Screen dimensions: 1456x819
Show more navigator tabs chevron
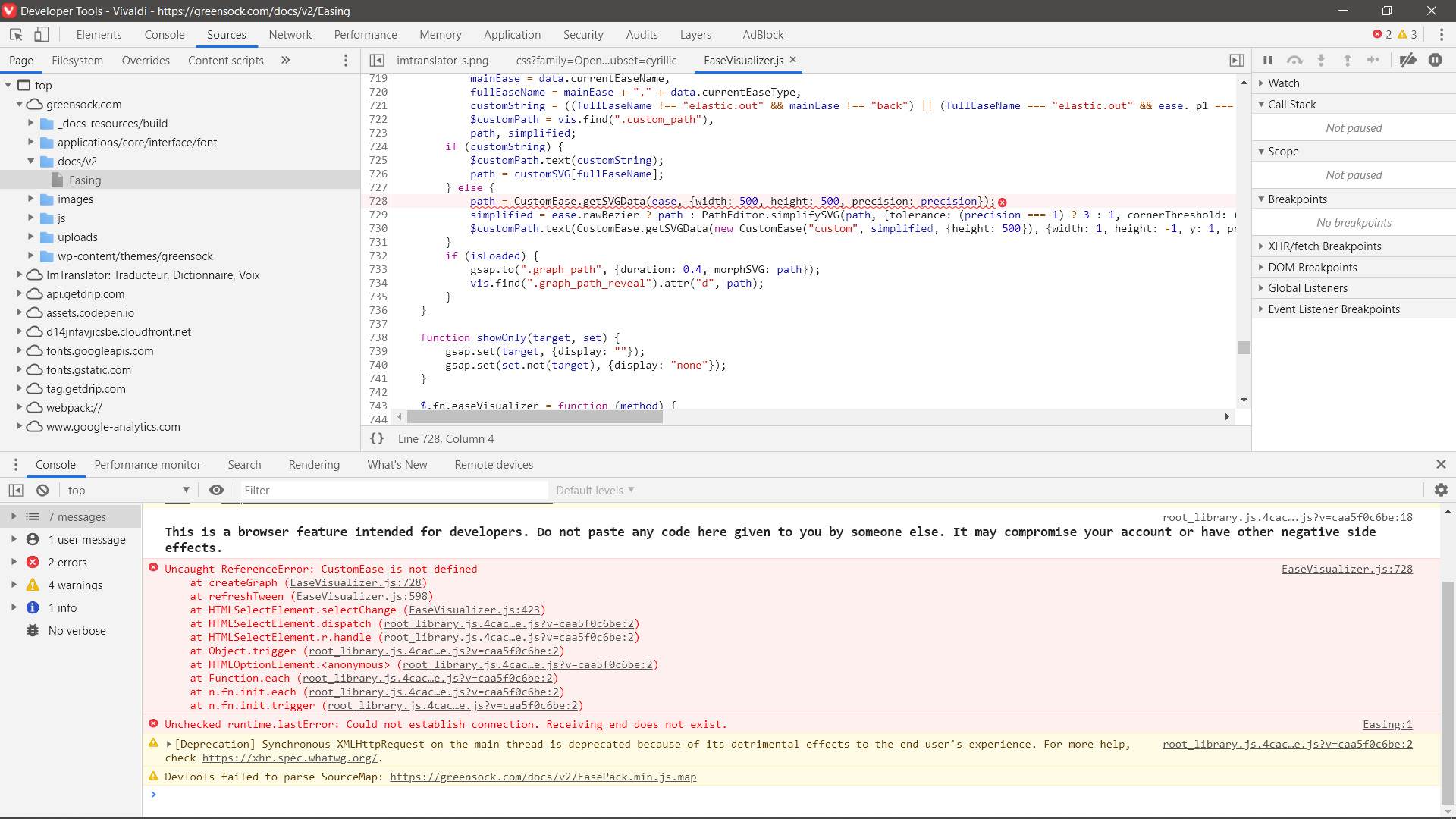click(286, 60)
